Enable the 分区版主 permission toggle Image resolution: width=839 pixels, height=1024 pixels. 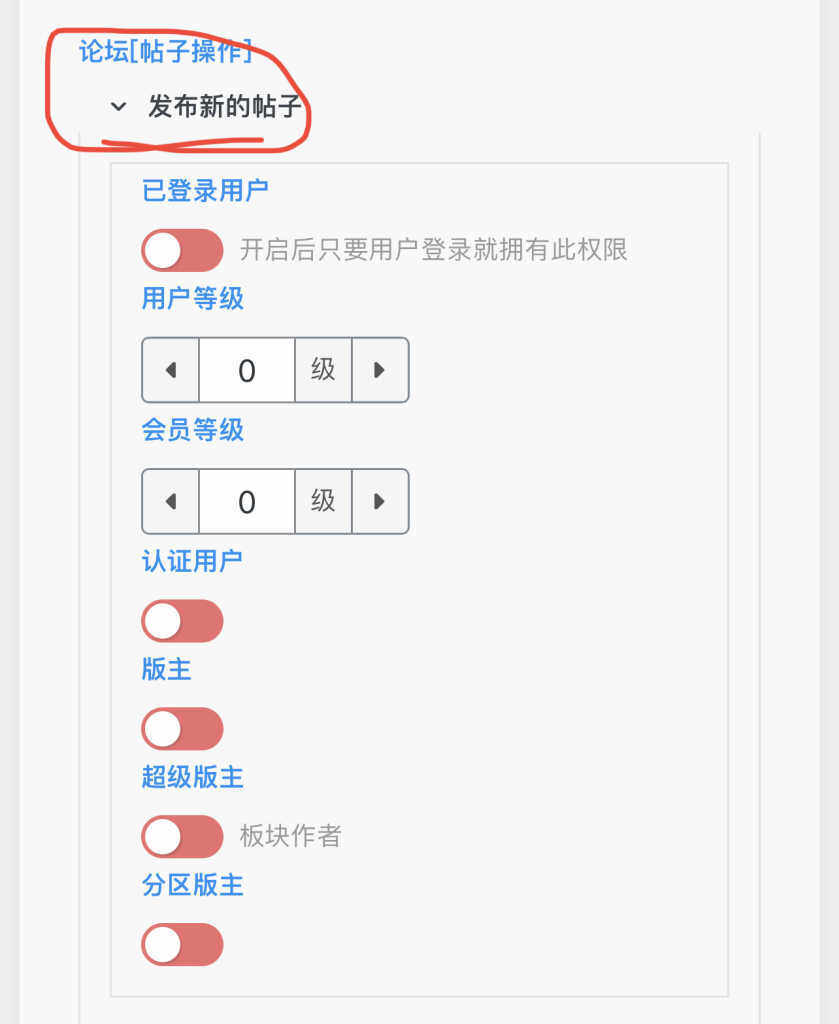182,945
